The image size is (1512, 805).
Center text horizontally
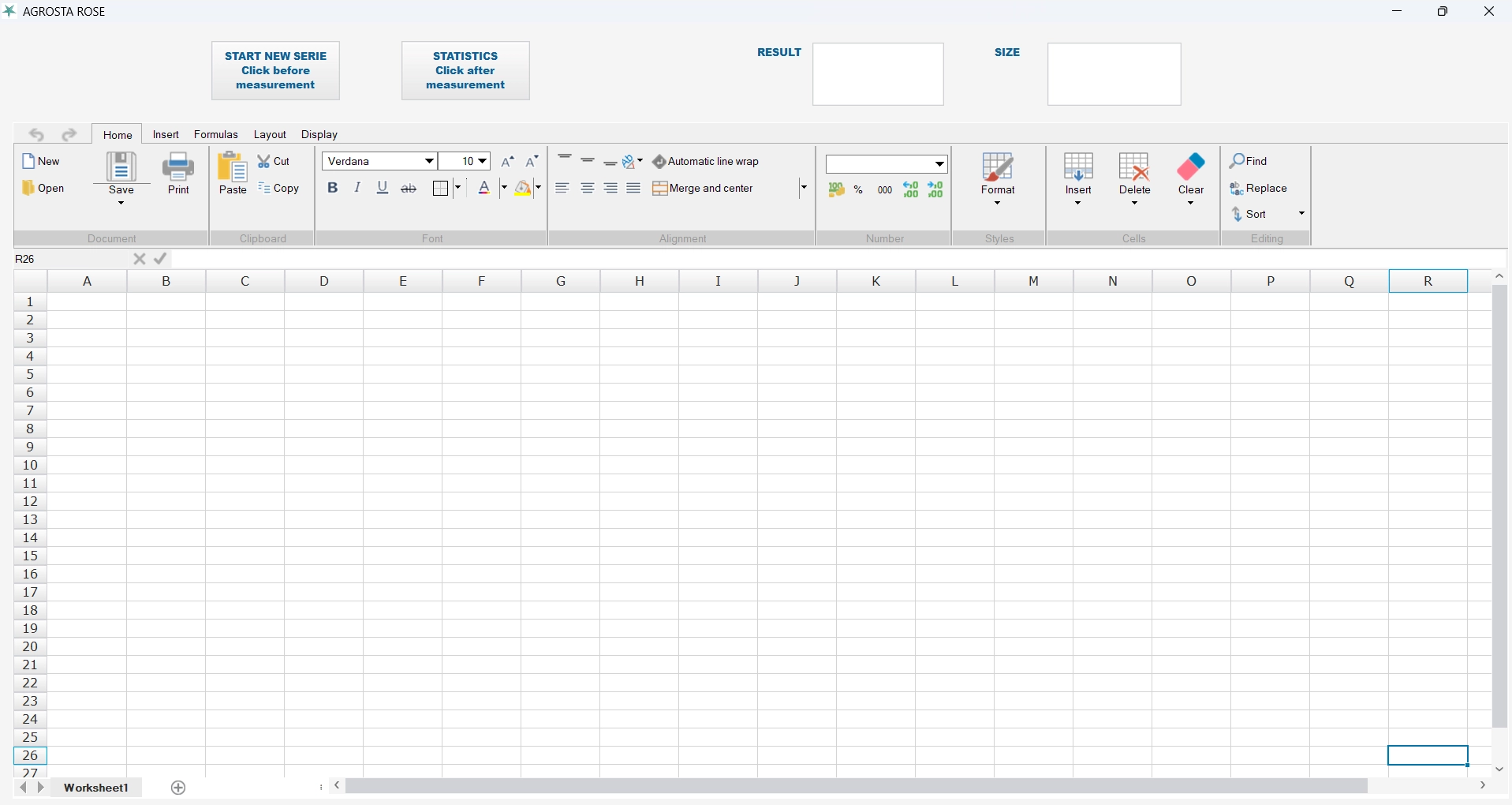588,188
